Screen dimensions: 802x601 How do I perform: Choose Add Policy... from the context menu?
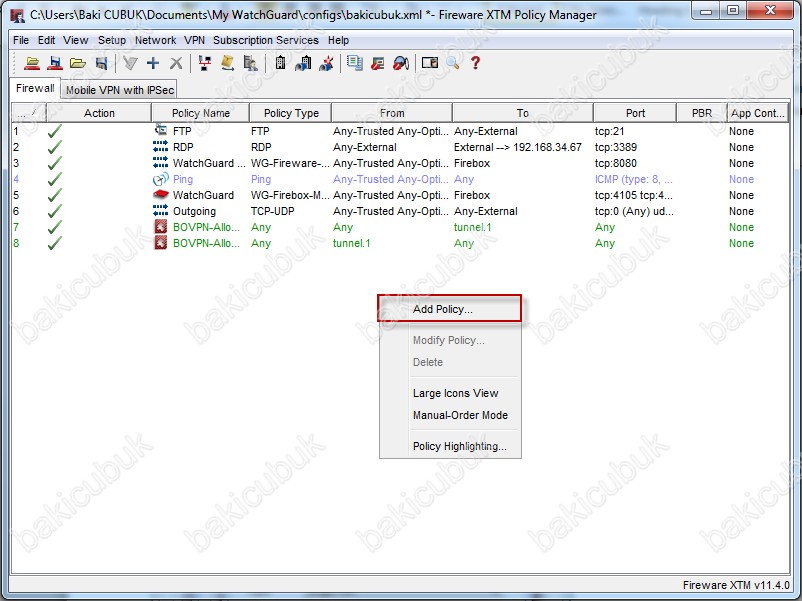click(450, 309)
